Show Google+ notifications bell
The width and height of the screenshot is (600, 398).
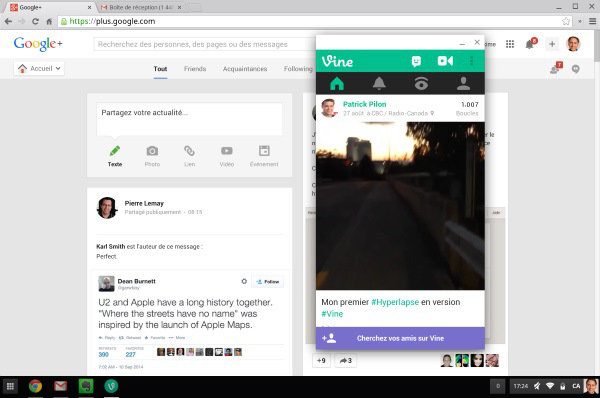click(x=530, y=44)
